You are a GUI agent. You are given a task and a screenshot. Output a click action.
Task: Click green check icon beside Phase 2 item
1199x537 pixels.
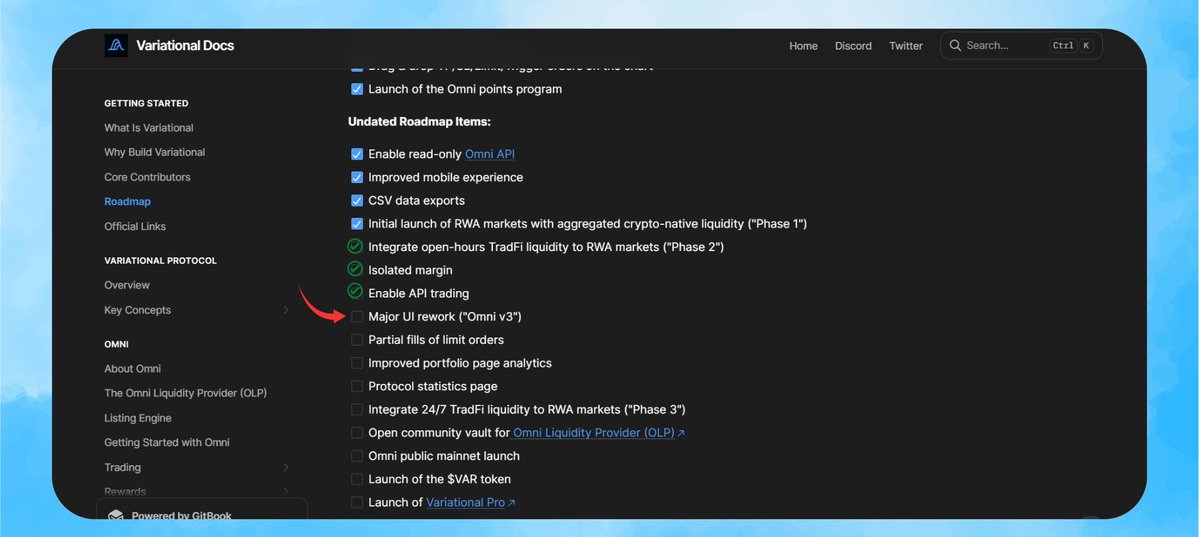[355, 246]
